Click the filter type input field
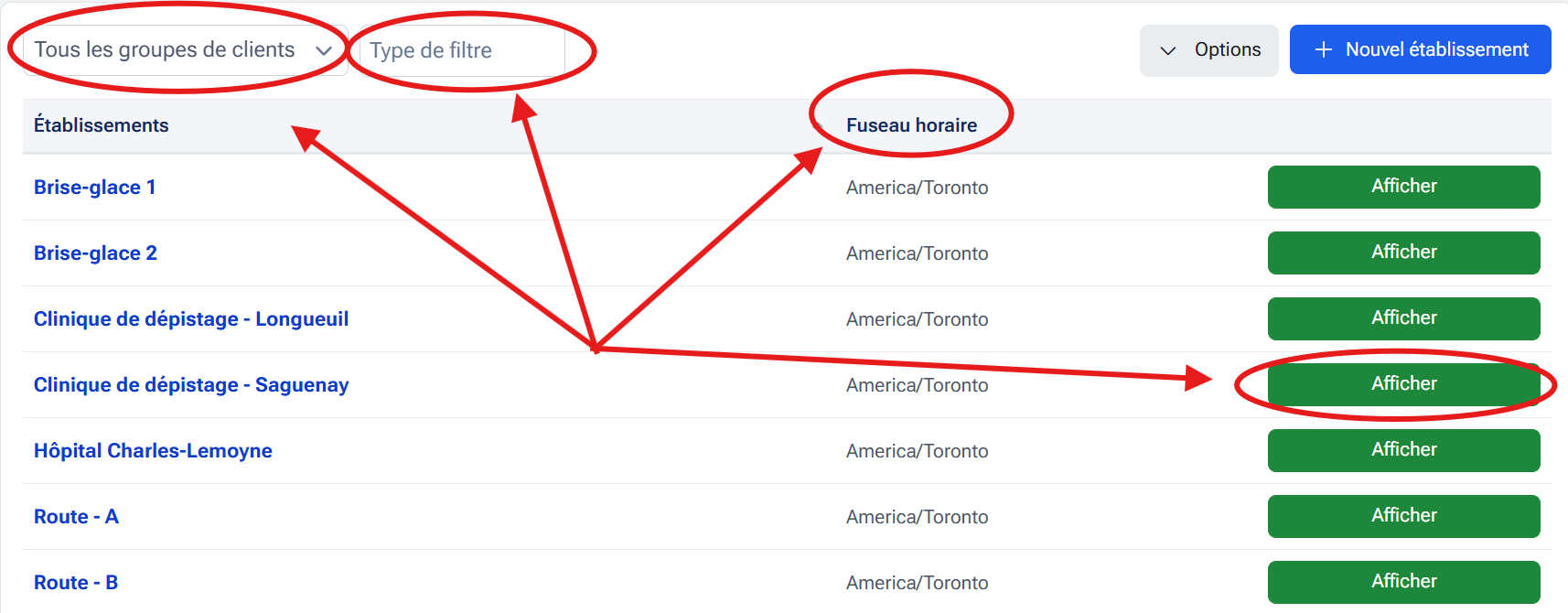1568x613 pixels. (463, 50)
